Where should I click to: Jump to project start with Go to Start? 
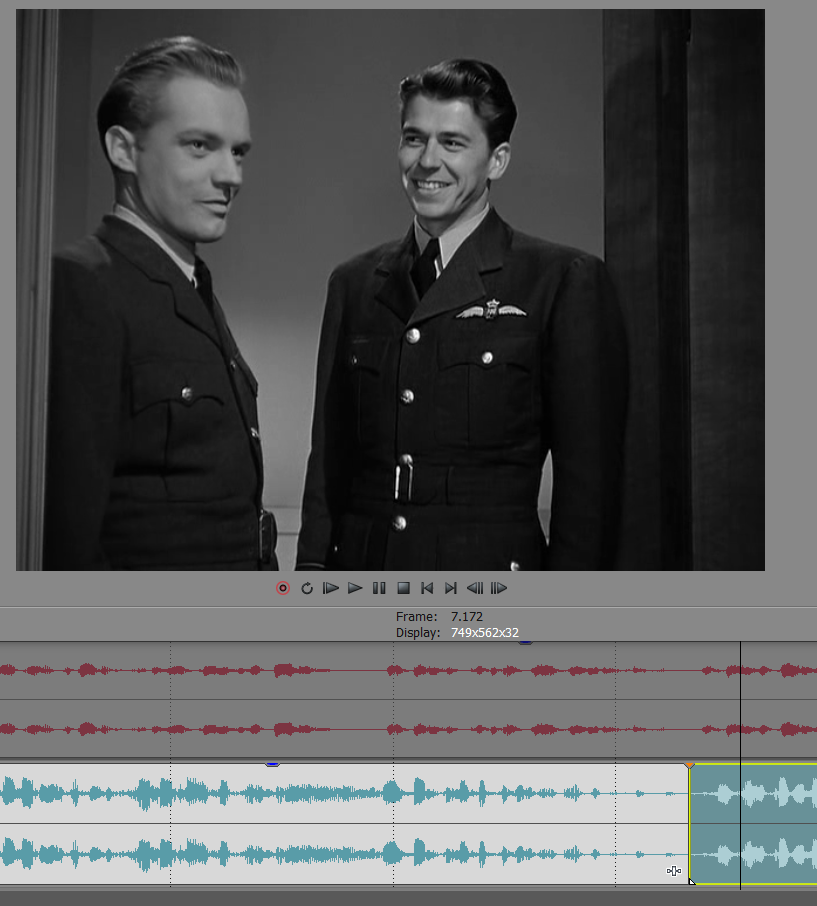coord(427,588)
